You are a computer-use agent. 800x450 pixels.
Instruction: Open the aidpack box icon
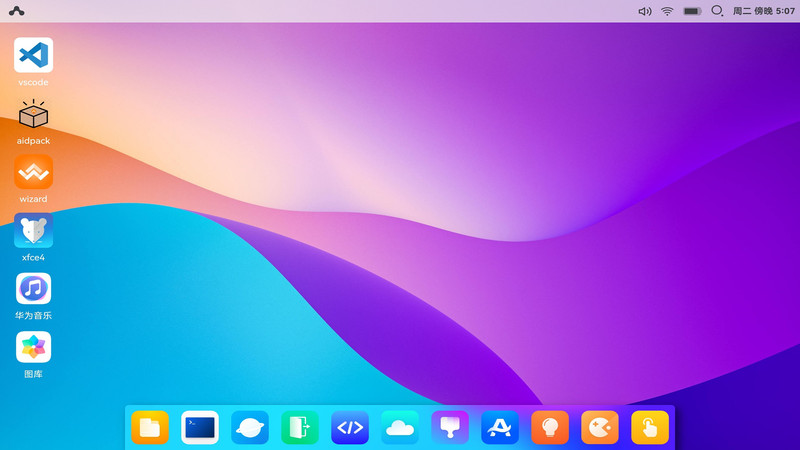tap(33, 115)
